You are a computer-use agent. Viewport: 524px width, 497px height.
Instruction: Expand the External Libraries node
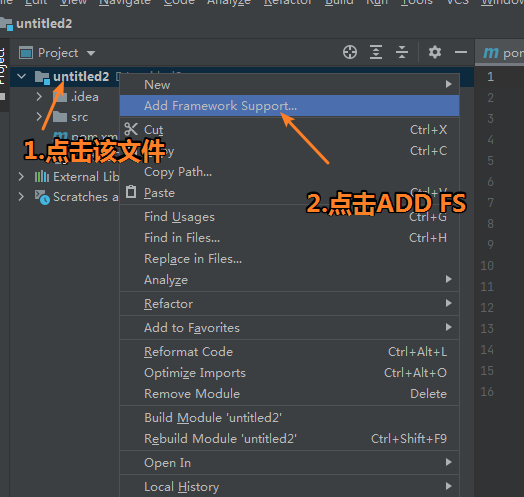(21, 176)
